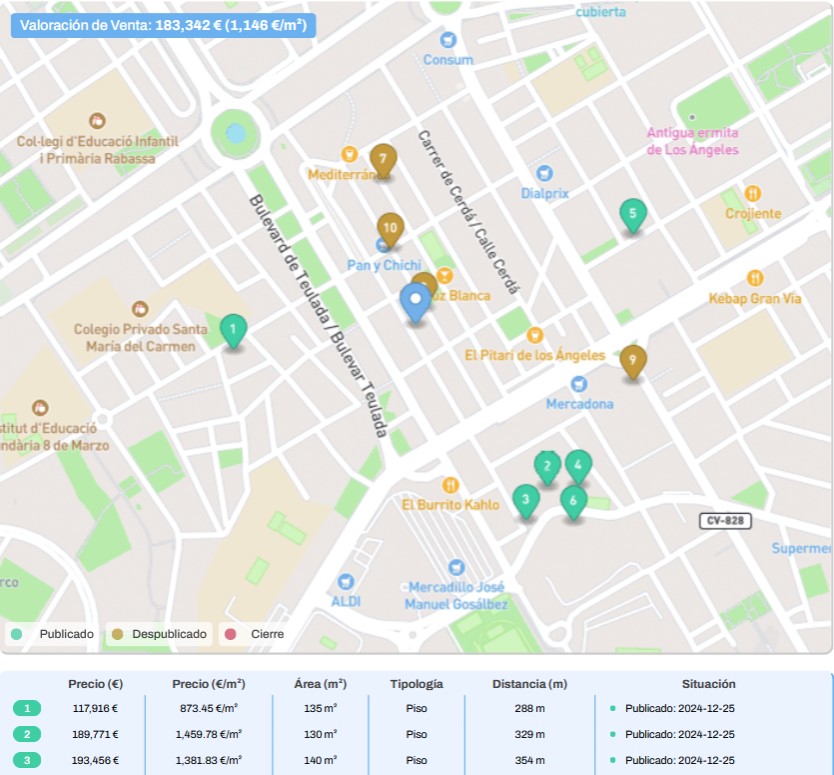834x775 pixels.
Task: Click row badge number 2 in table
Action: pos(28,734)
